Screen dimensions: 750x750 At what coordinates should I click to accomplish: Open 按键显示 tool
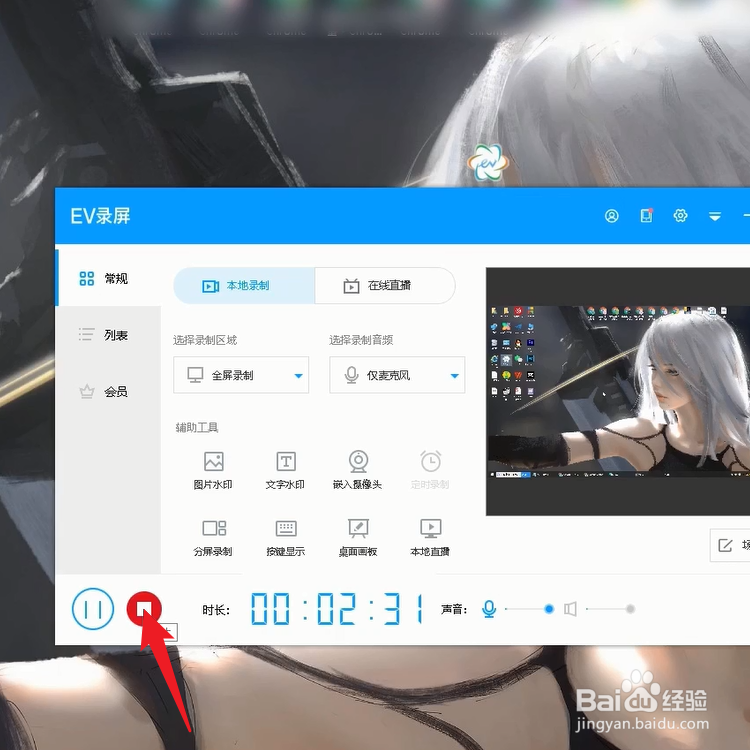286,537
